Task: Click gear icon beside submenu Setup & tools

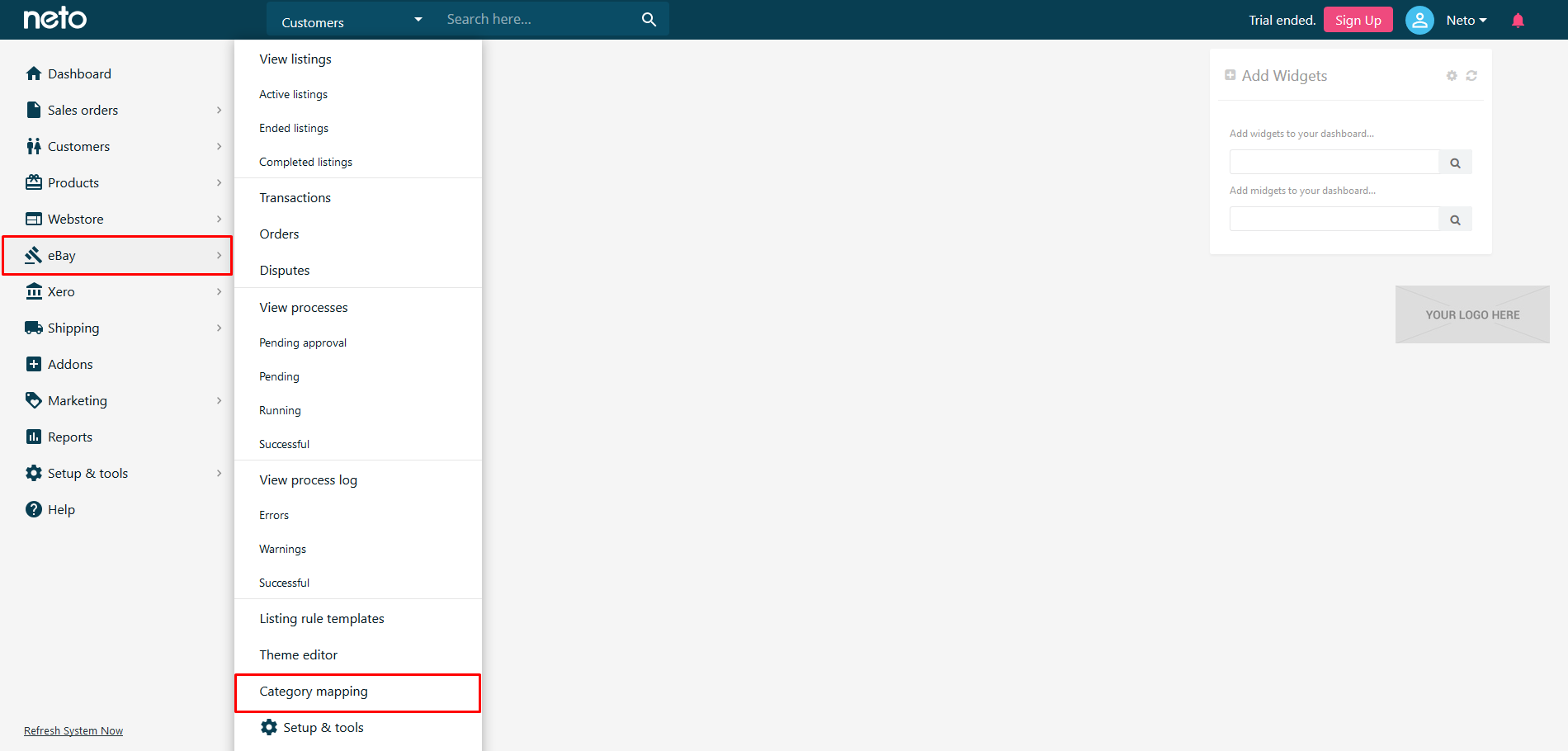Action: point(269,727)
